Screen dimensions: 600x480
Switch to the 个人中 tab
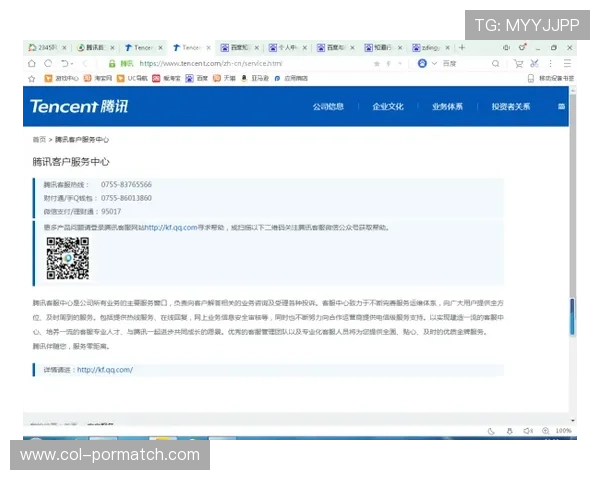[x=287, y=47]
